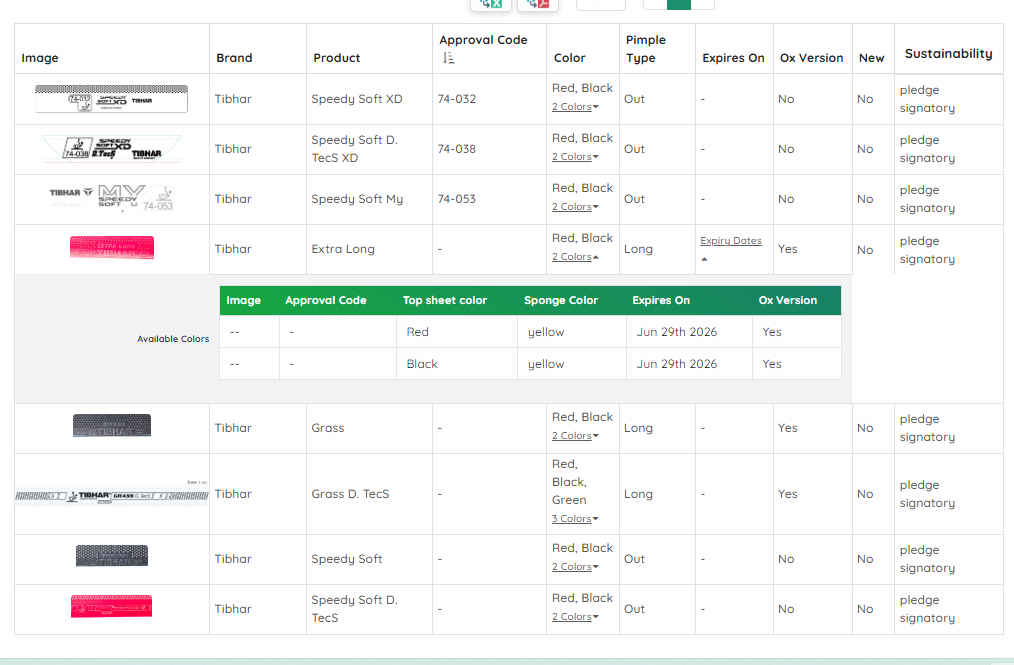Expand 2 Colors for the Grass row

575,436
